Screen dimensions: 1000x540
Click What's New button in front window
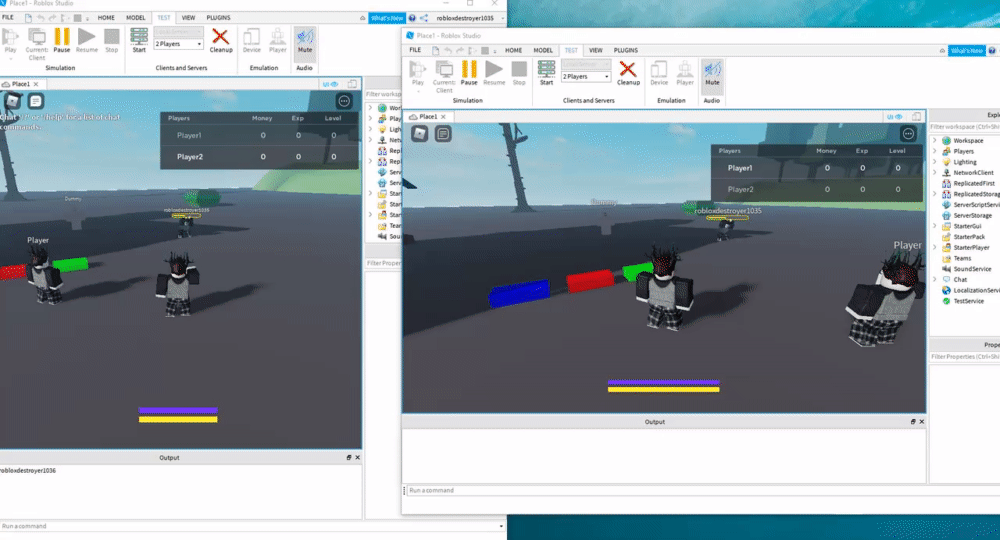tap(967, 50)
